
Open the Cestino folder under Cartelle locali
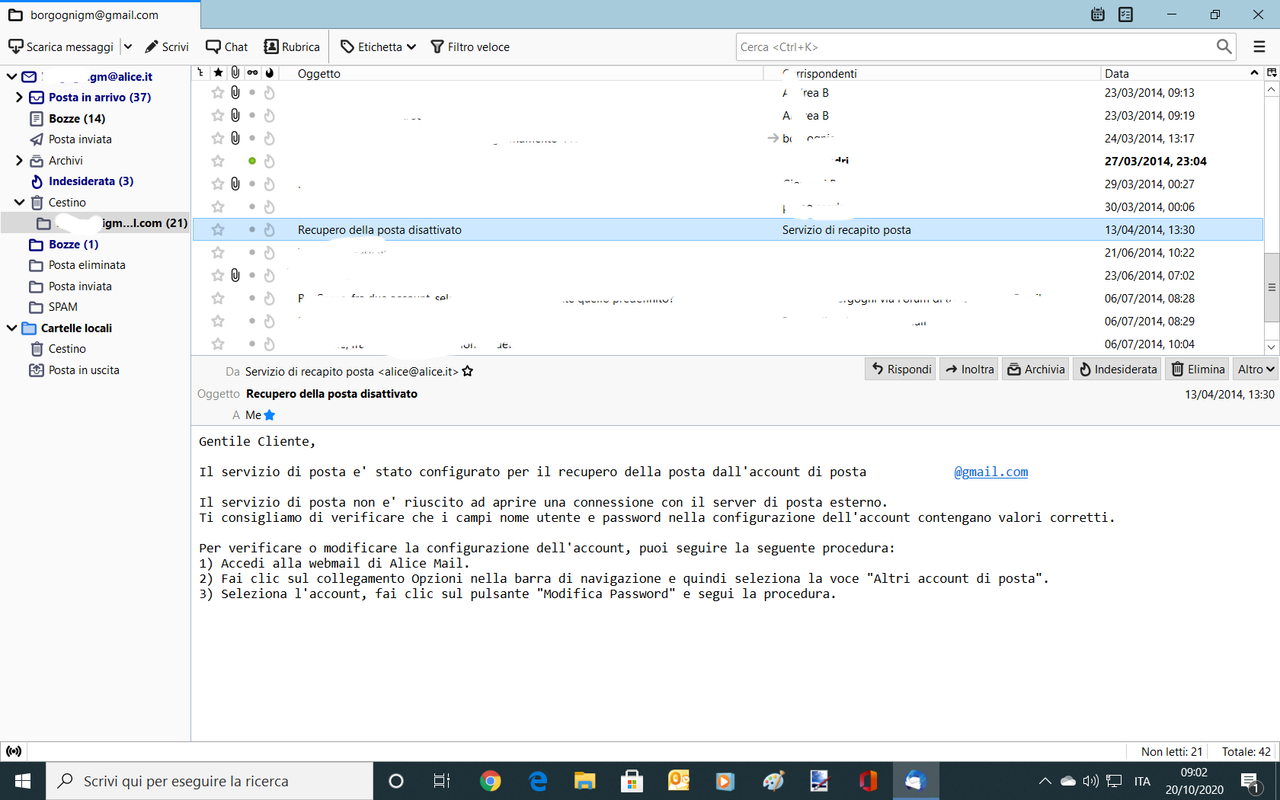pos(67,350)
